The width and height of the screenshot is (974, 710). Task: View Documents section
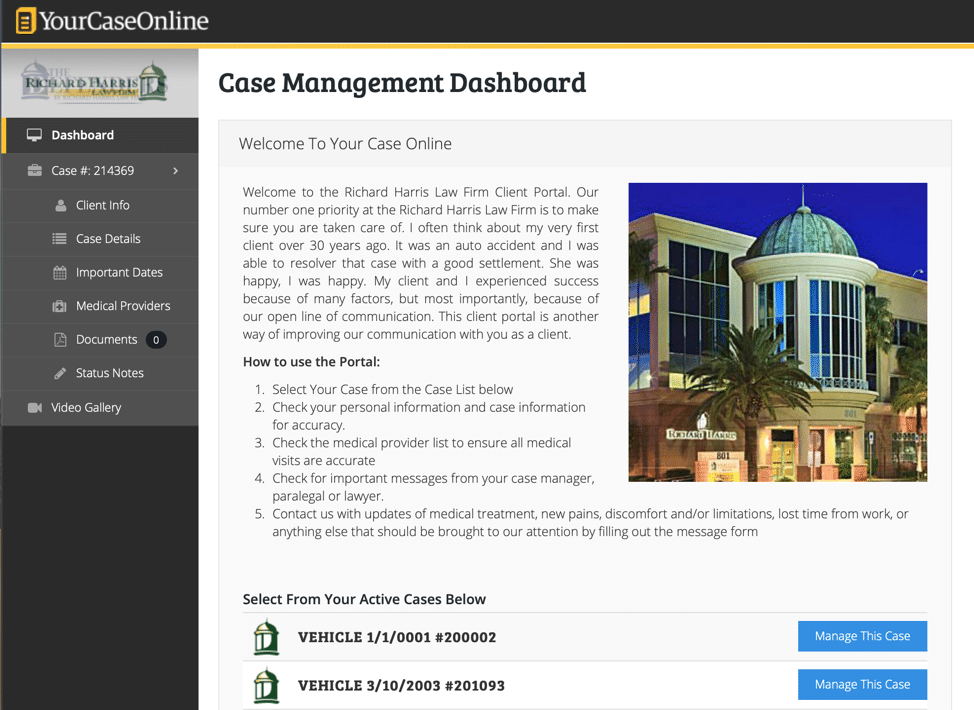[x=100, y=339]
